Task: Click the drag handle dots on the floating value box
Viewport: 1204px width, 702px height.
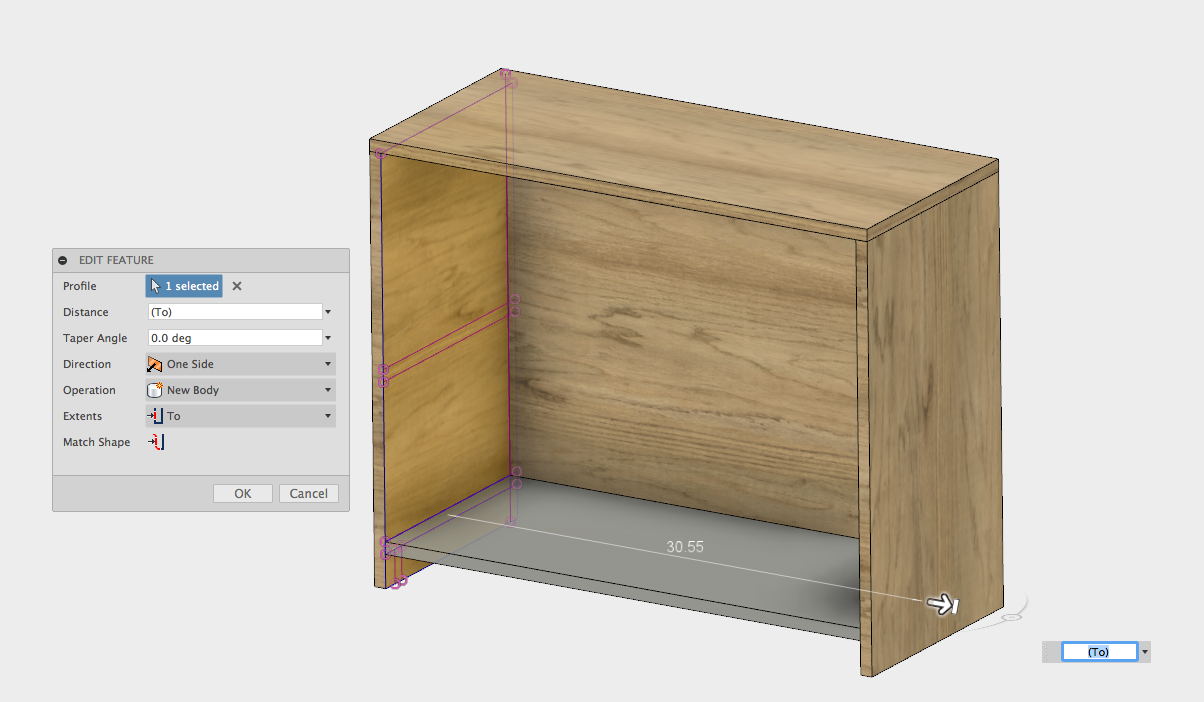Action: coord(1048,651)
